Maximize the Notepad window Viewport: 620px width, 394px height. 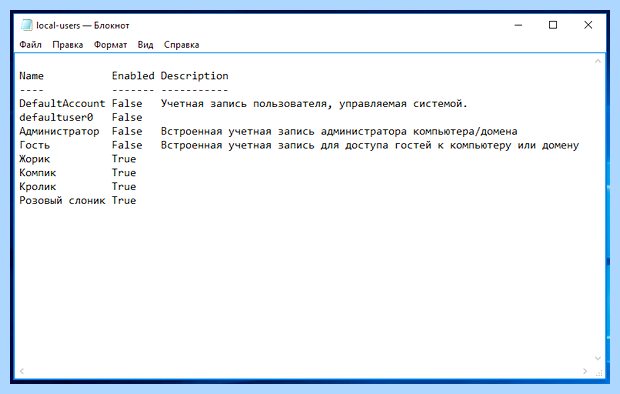(x=553, y=25)
